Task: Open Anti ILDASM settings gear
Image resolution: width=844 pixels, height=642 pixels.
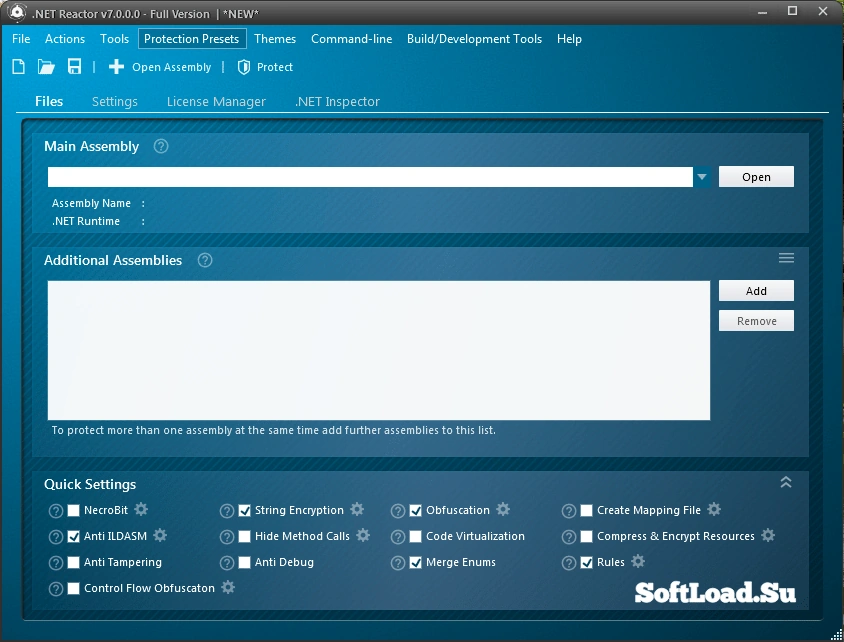Action: tap(160, 535)
